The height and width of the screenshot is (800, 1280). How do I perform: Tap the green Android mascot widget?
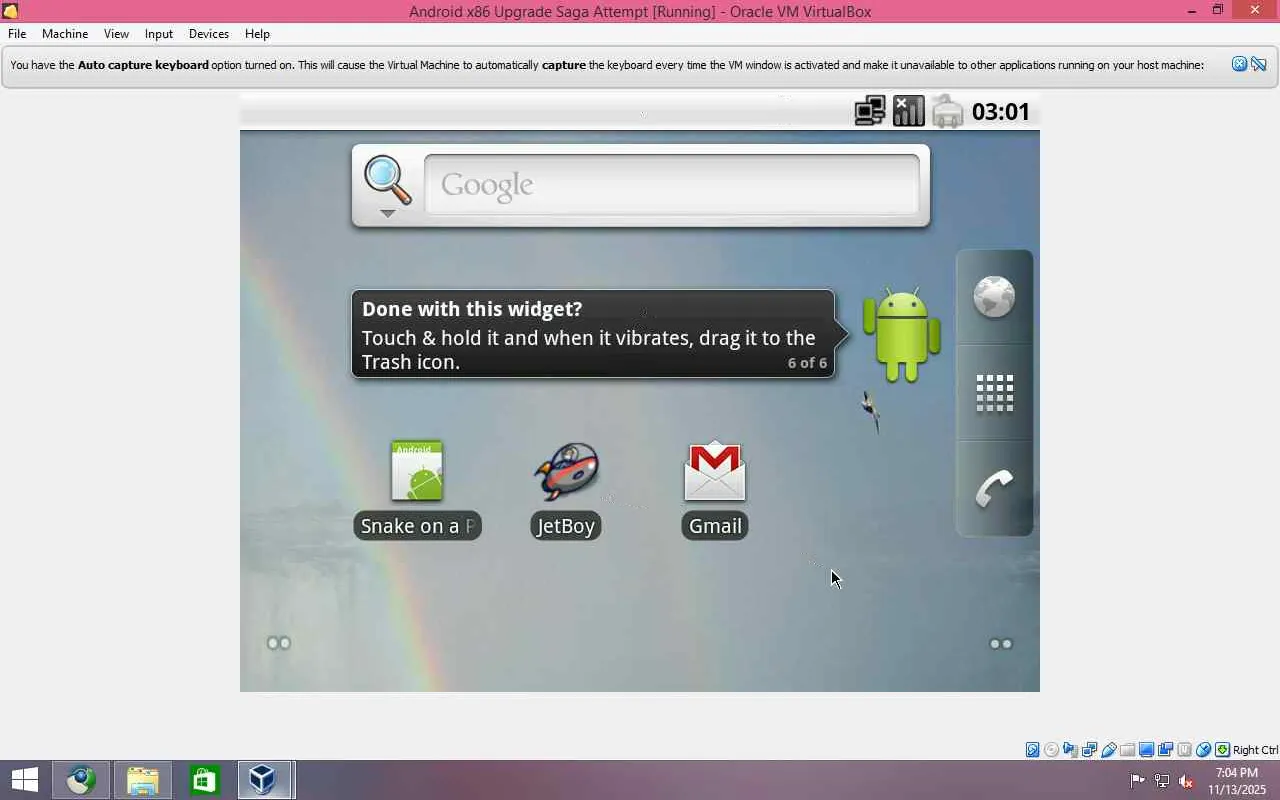[x=902, y=335]
